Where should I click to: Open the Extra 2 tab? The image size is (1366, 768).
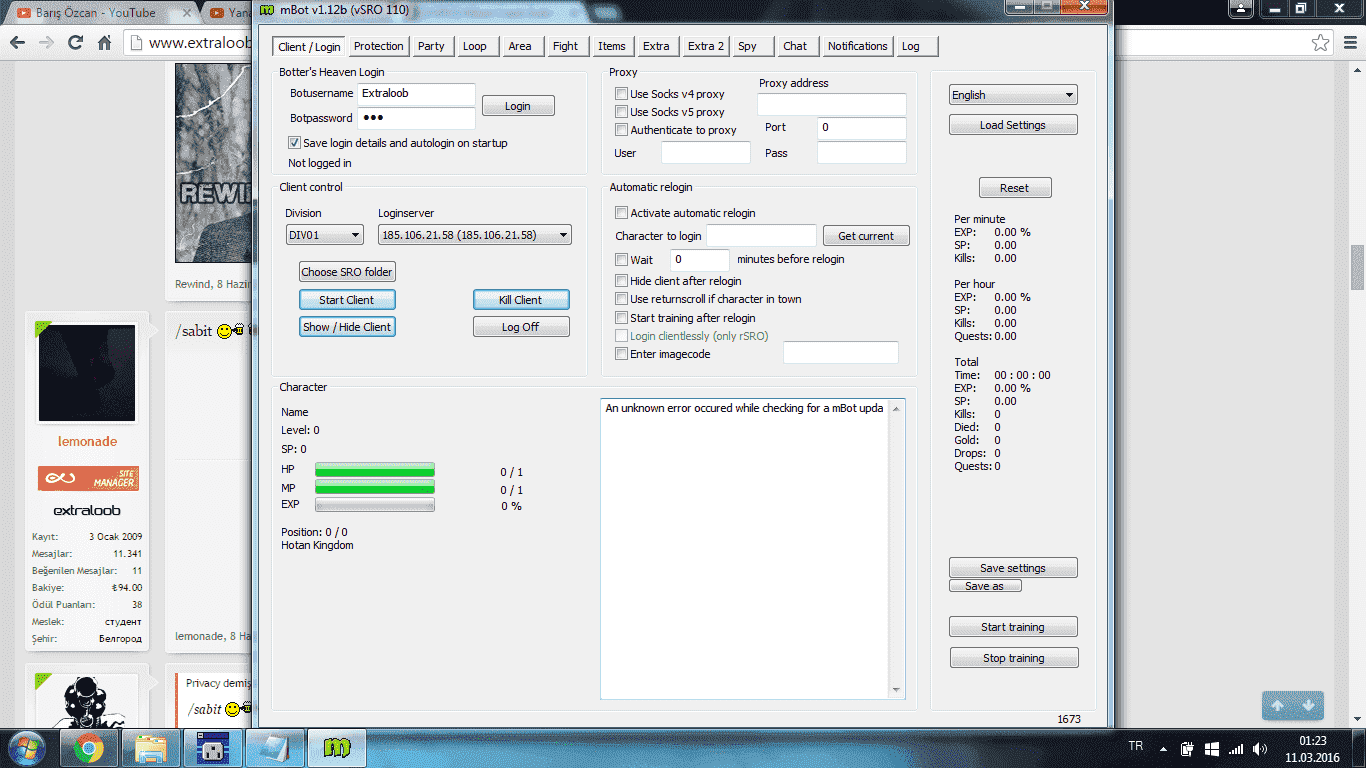[705, 46]
